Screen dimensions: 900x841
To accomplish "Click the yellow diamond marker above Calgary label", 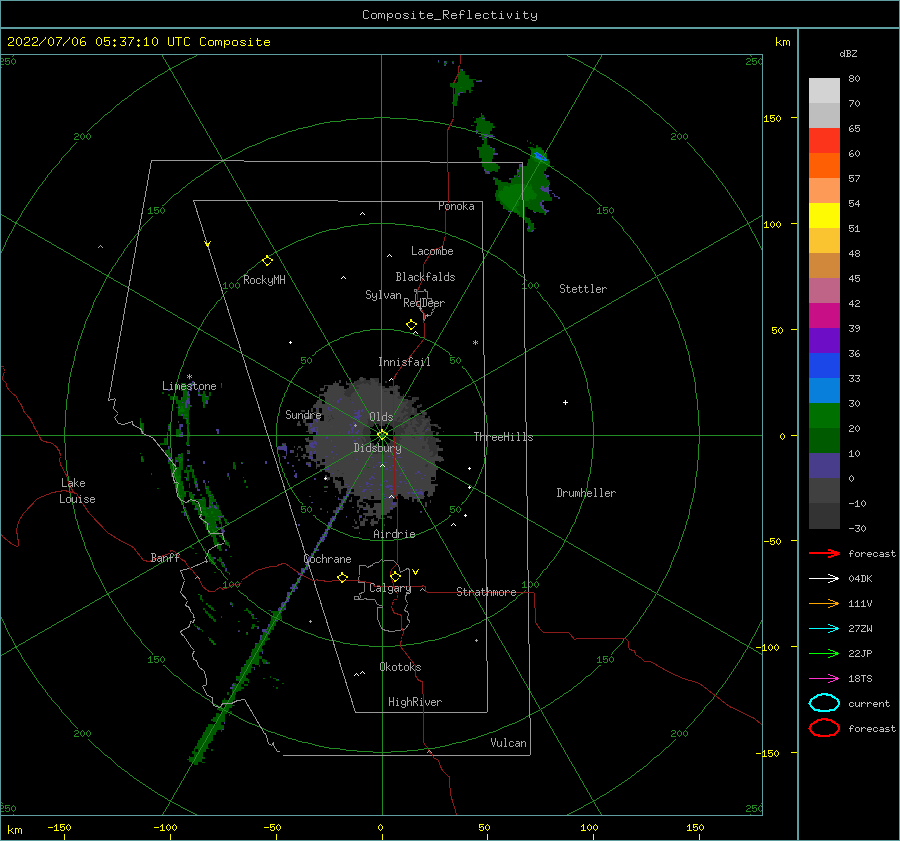I will click(x=395, y=576).
